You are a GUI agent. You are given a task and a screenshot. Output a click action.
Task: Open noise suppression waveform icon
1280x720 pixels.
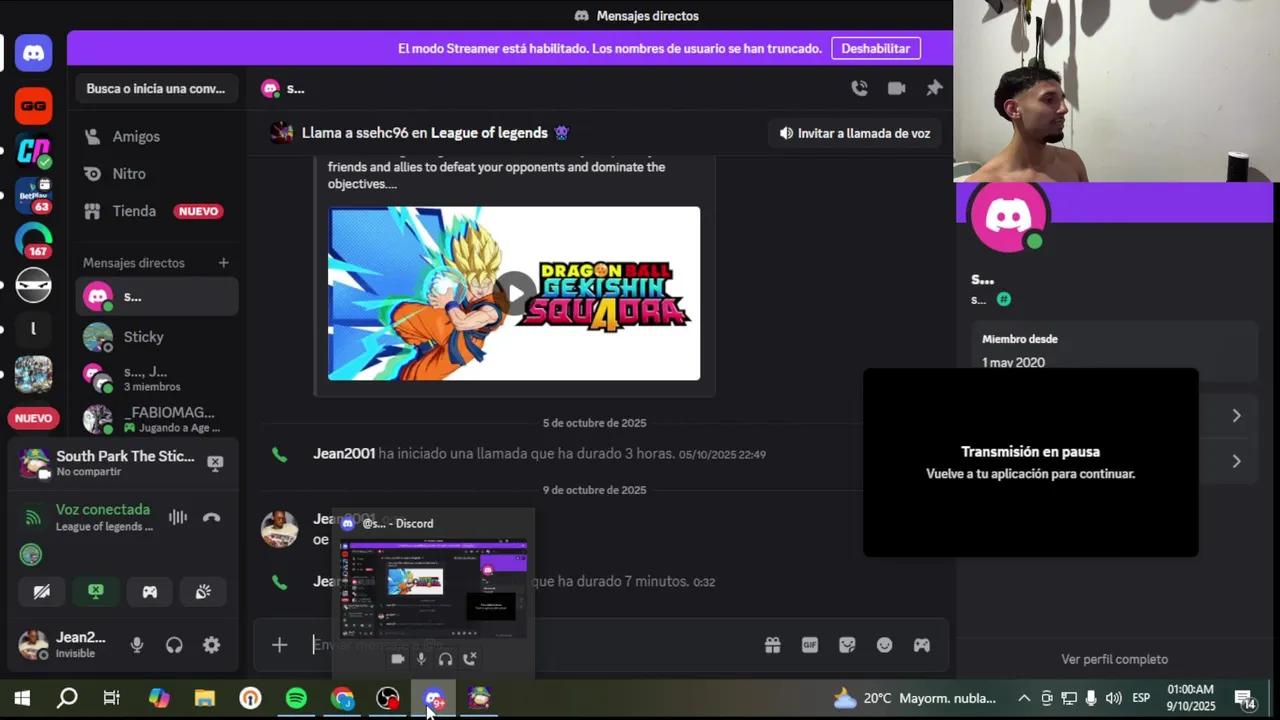(178, 517)
